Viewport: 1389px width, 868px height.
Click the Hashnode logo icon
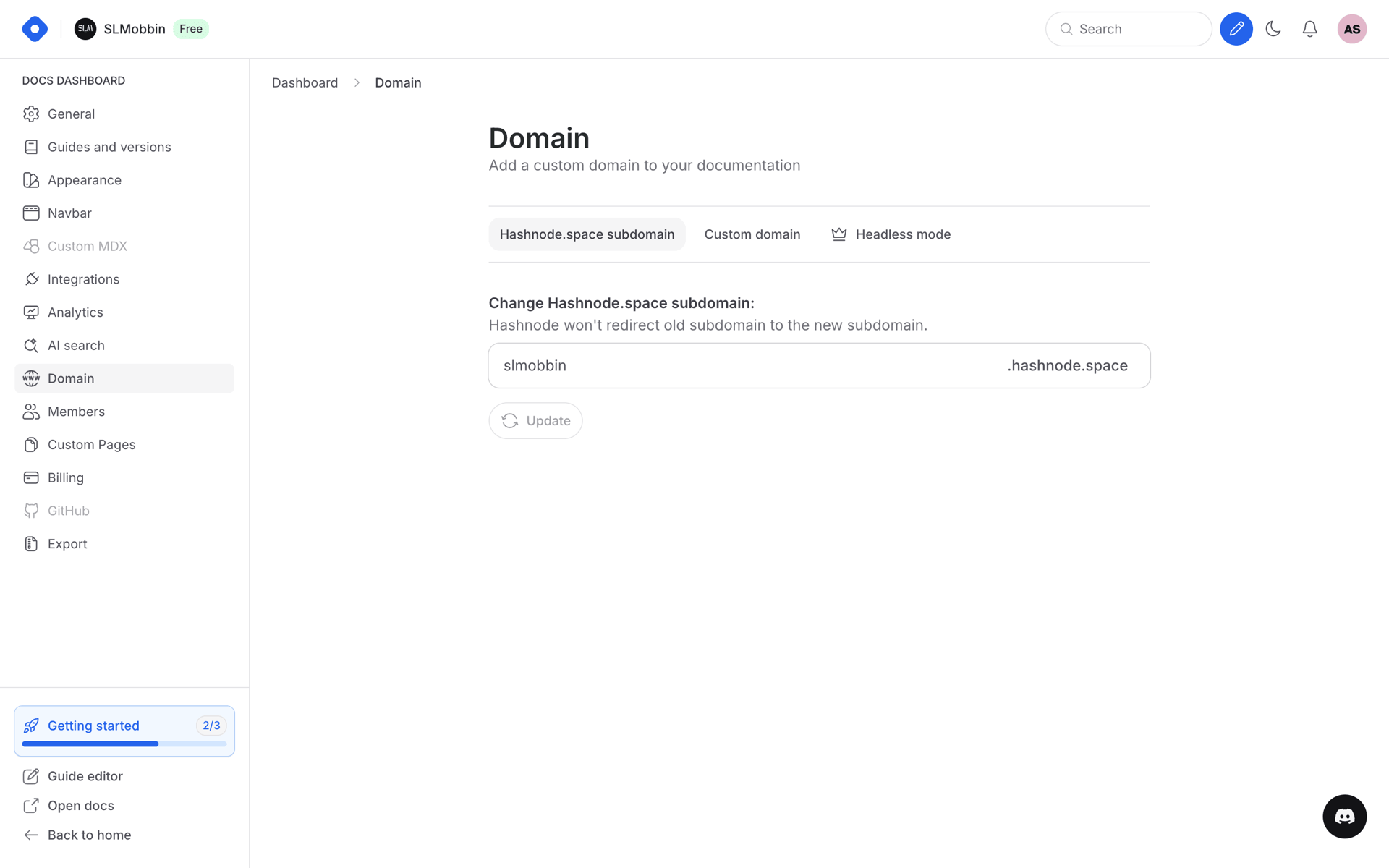pos(35,29)
